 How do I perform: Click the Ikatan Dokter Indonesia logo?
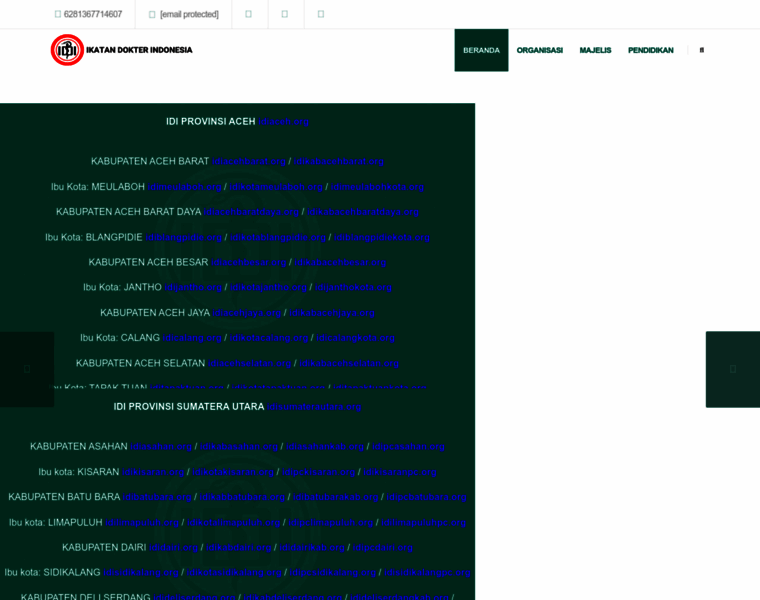[121, 50]
